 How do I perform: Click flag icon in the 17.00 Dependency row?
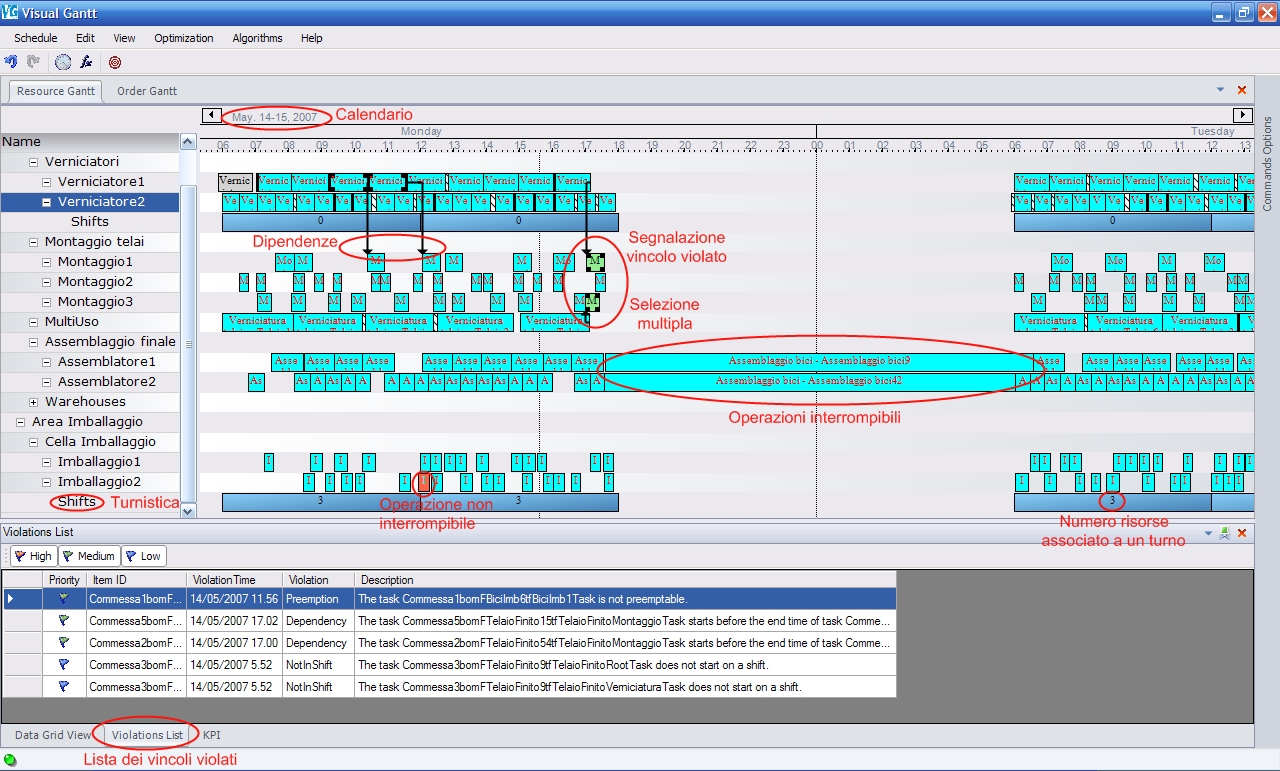[x=64, y=643]
